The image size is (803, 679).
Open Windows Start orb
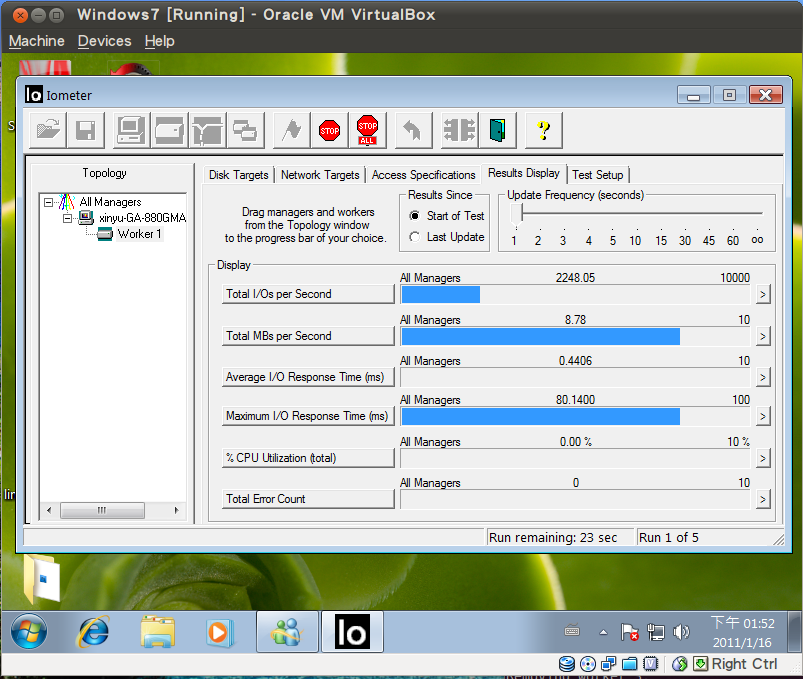coord(29,631)
